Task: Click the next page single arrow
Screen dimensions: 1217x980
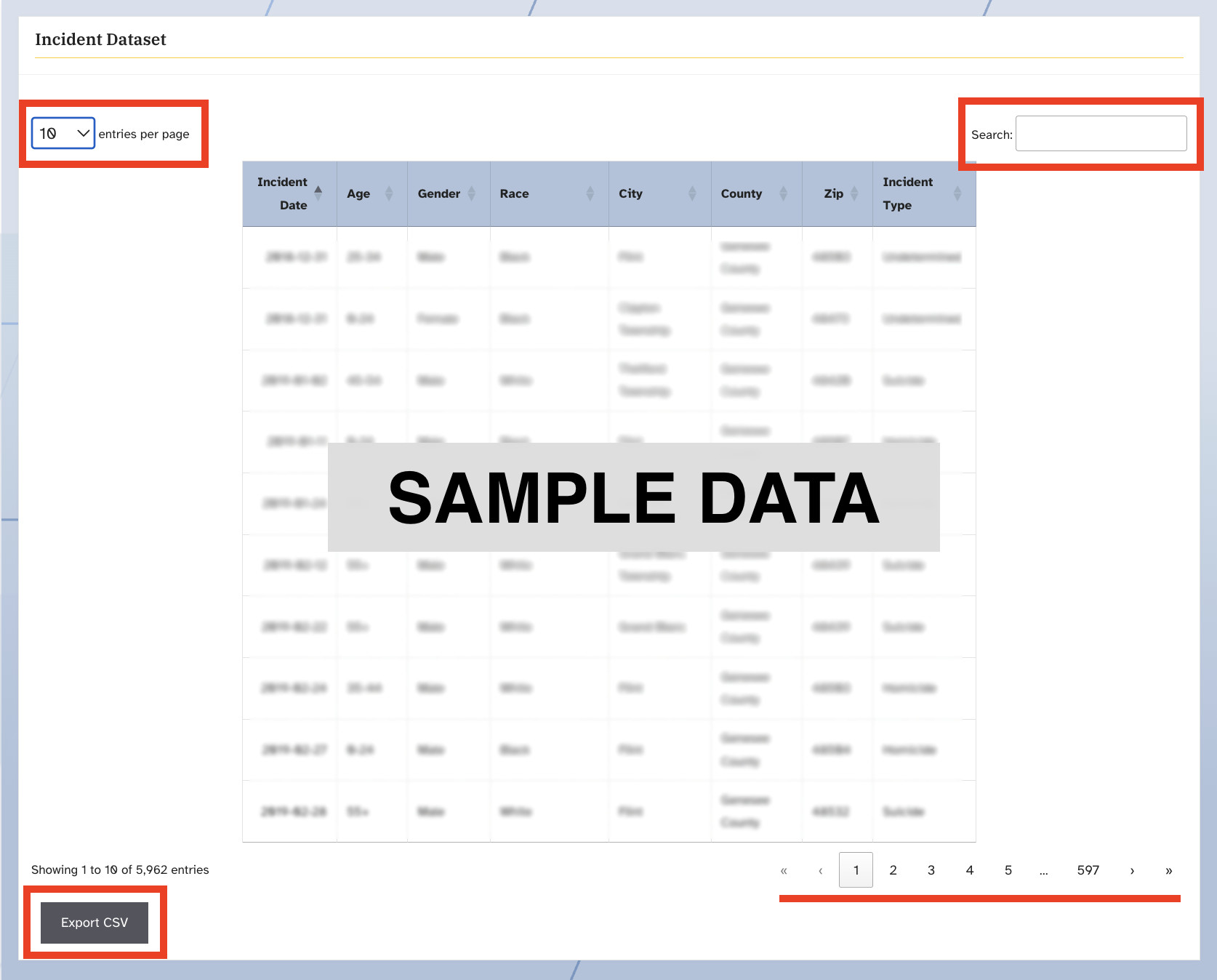Action: coord(1132,870)
